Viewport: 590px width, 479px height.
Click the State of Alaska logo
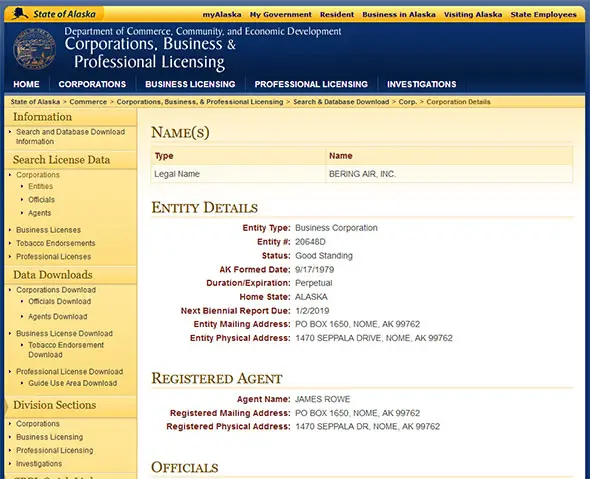coord(53,14)
